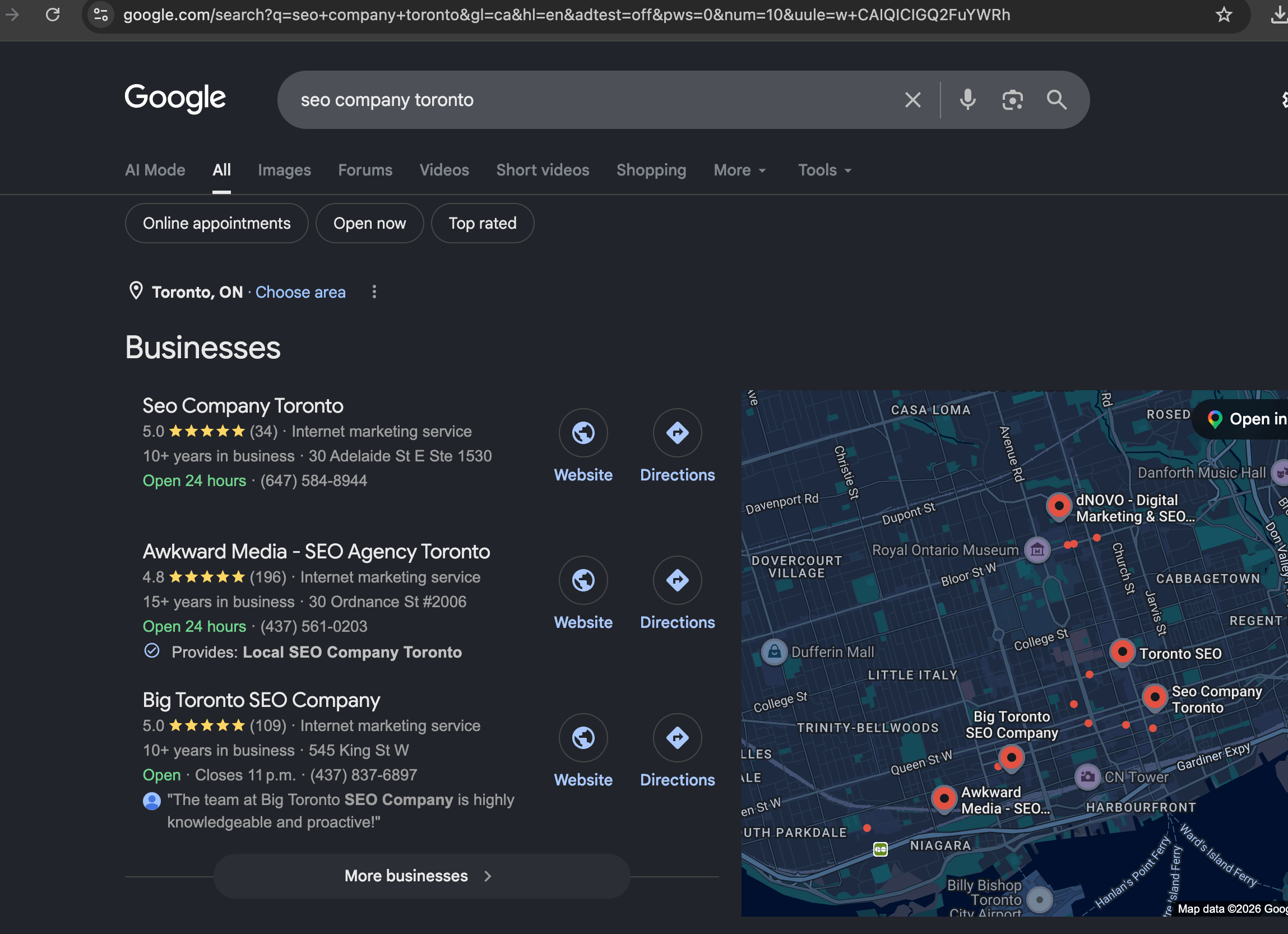The height and width of the screenshot is (934, 1288).
Task: Bookmark this page with the star icon
Action: (x=1224, y=15)
